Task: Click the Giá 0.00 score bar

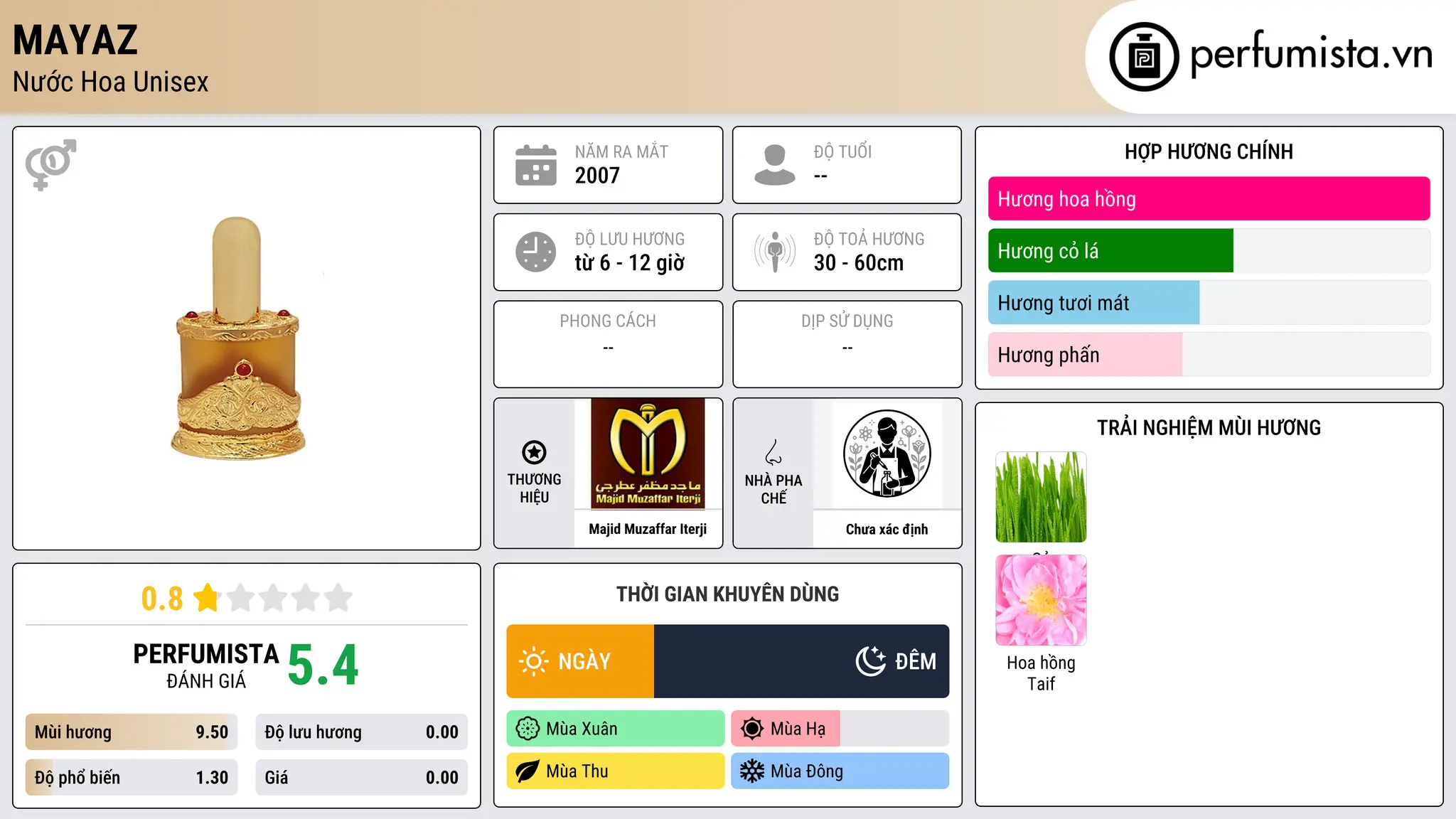Action: pyautogui.click(x=361, y=778)
